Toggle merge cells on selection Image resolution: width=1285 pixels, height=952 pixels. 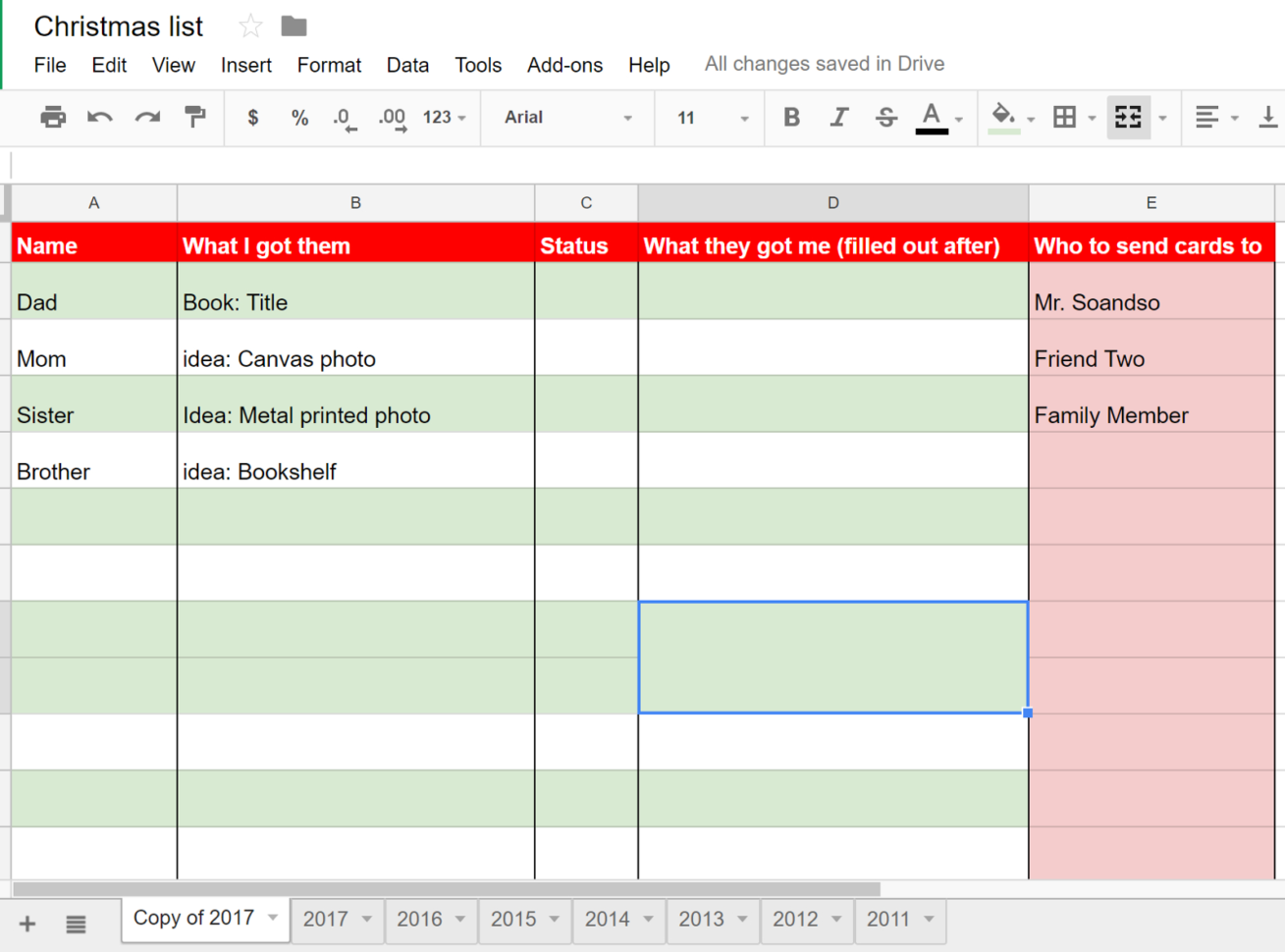(x=1127, y=117)
